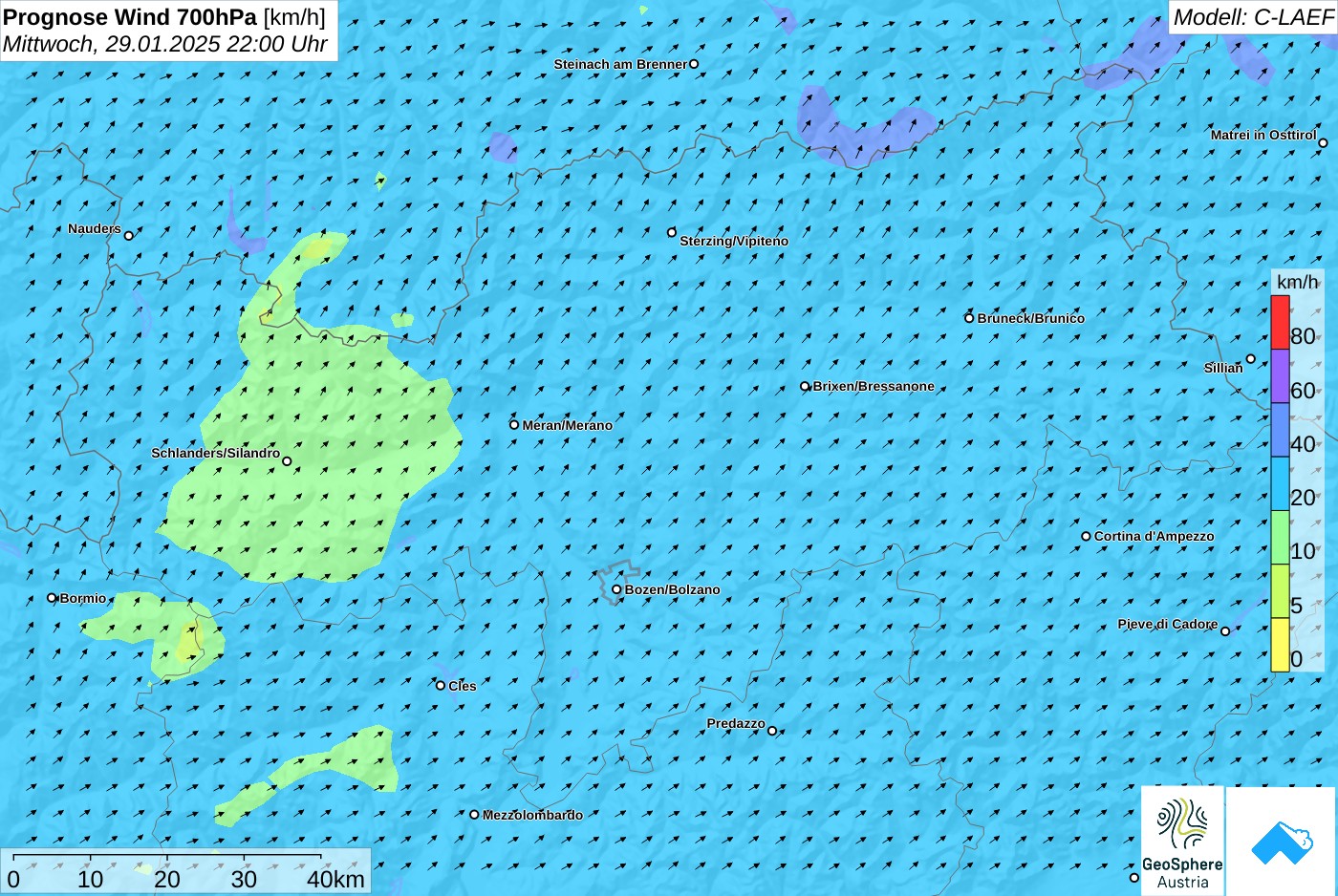Click the 'Matrei in Osttirol' label

click(1263, 135)
